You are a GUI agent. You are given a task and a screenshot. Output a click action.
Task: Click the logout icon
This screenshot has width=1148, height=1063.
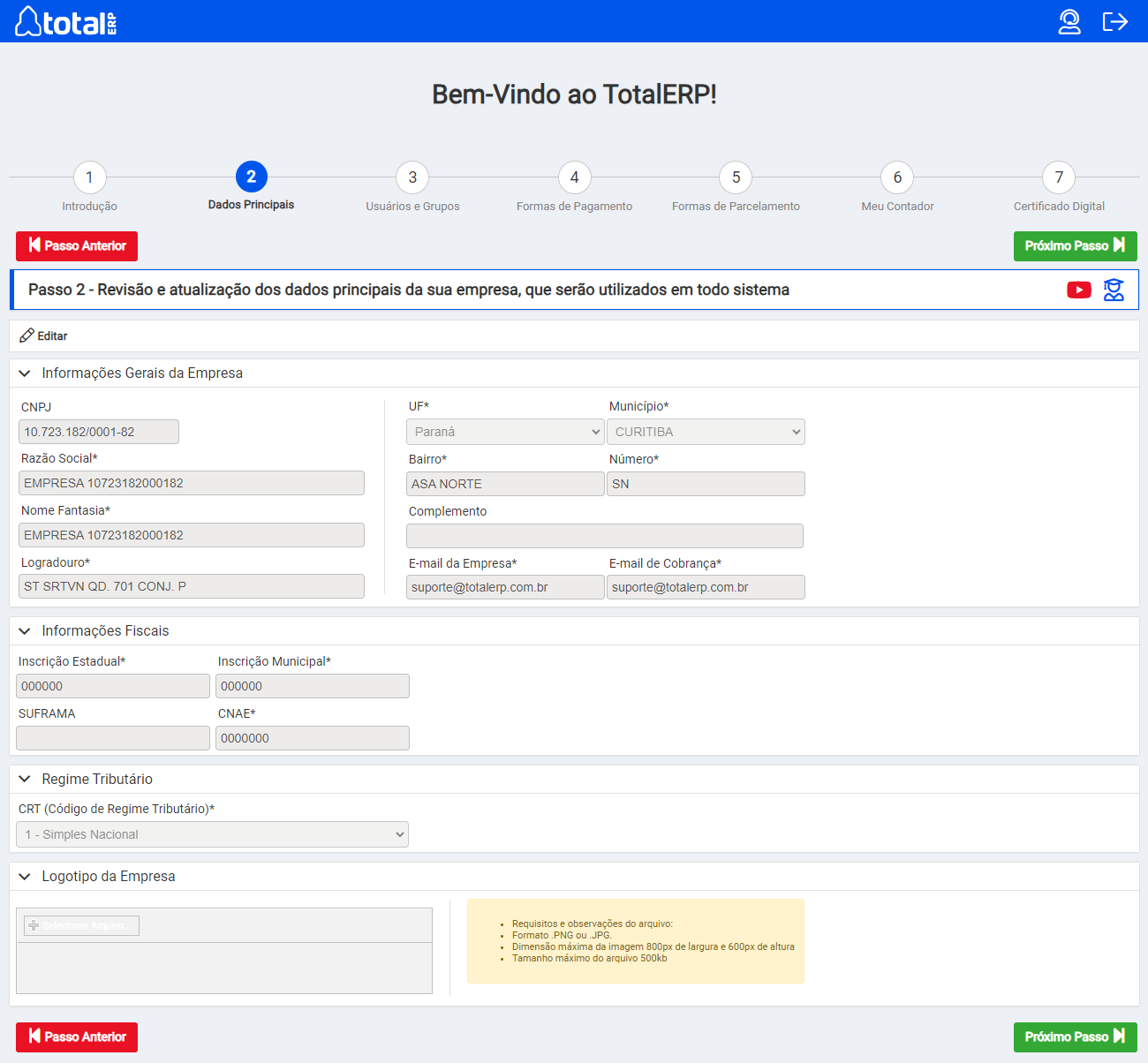pos(1115,21)
